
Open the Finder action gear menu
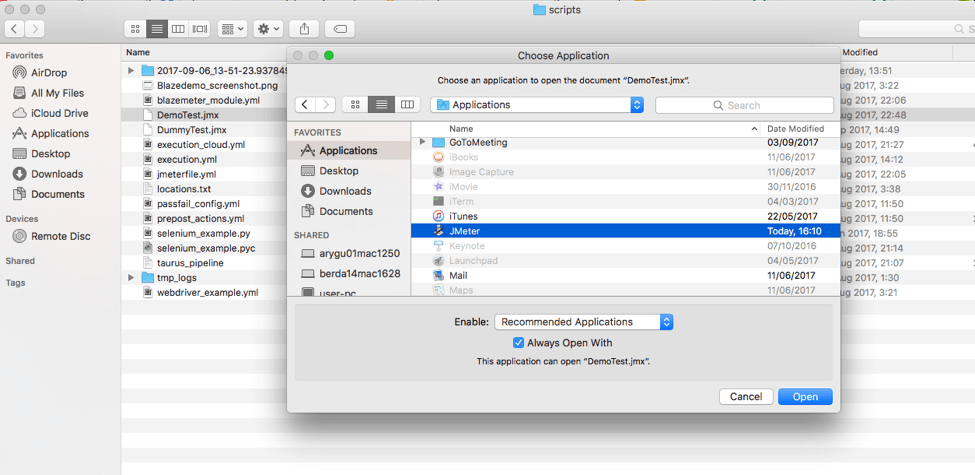(x=268, y=29)
